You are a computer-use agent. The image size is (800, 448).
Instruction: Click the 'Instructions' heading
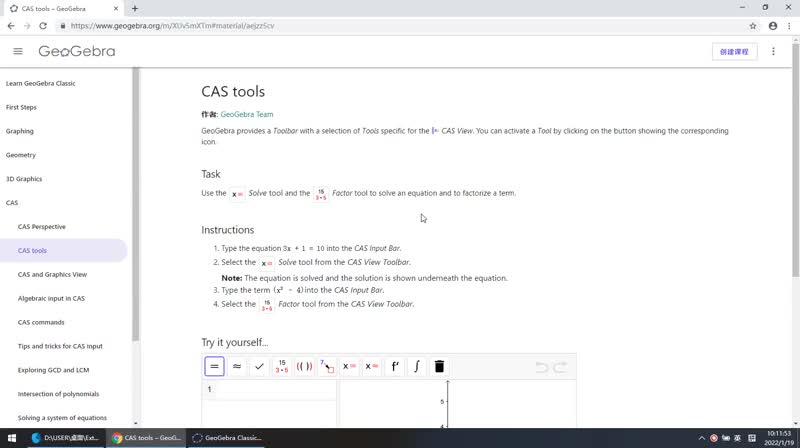[x=228, y=230]
